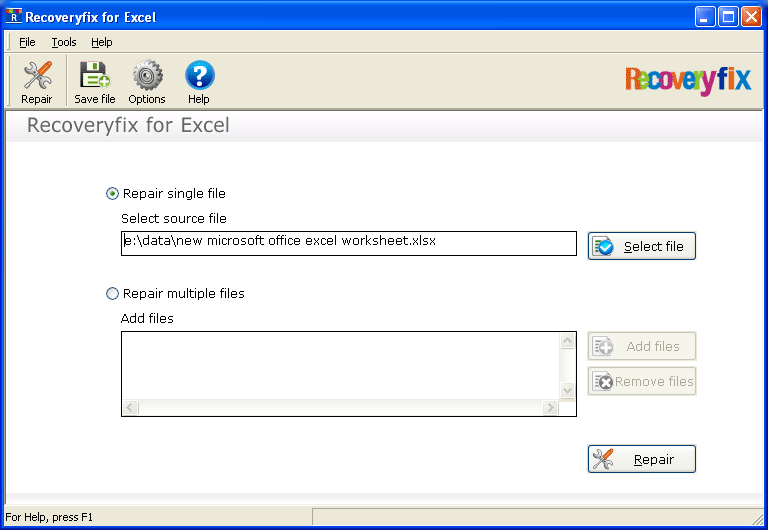Click the Add files button
Image resolution: width=768 pixels, height=530 pixels.
pyautogui.click(x=642, y=346)
